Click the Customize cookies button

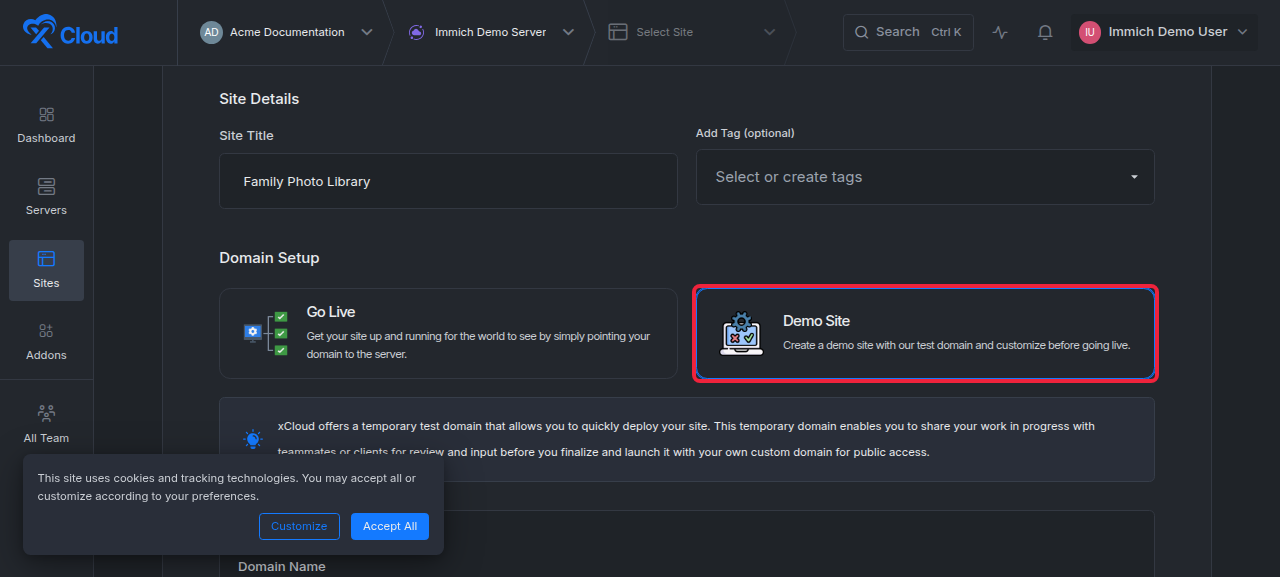coord(299,526)
